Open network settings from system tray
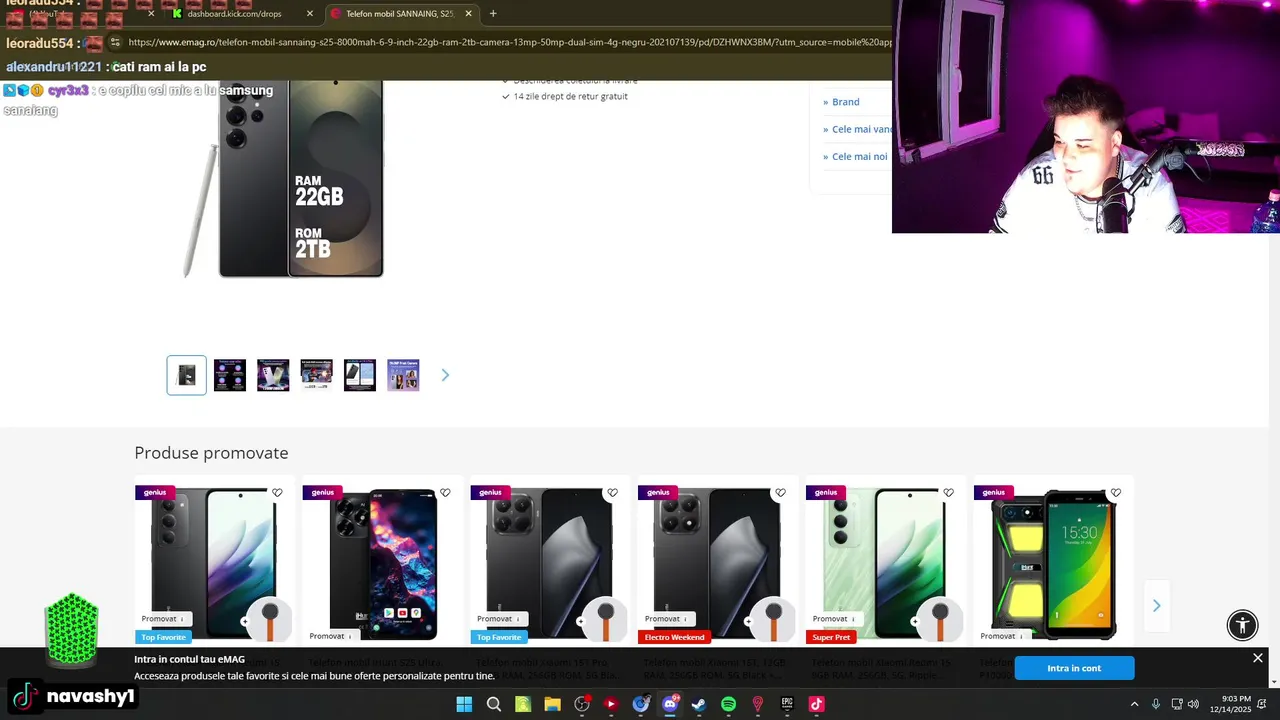The image size is (1280, 720). (x=1176, y=704)
